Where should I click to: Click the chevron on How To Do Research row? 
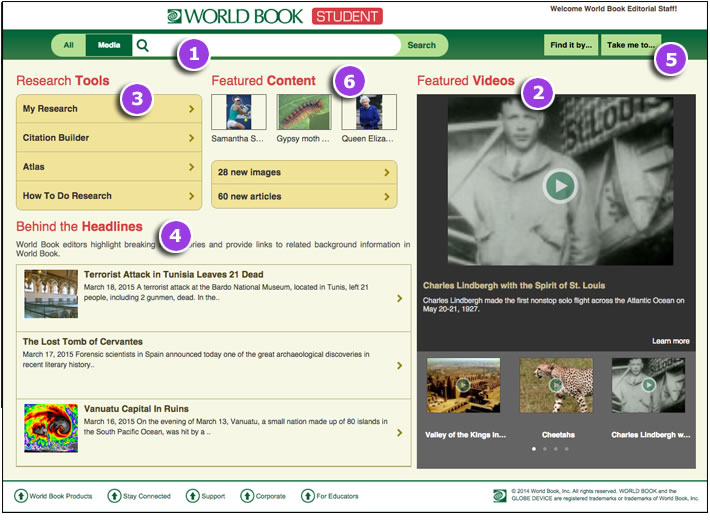(x=192, y=196)
